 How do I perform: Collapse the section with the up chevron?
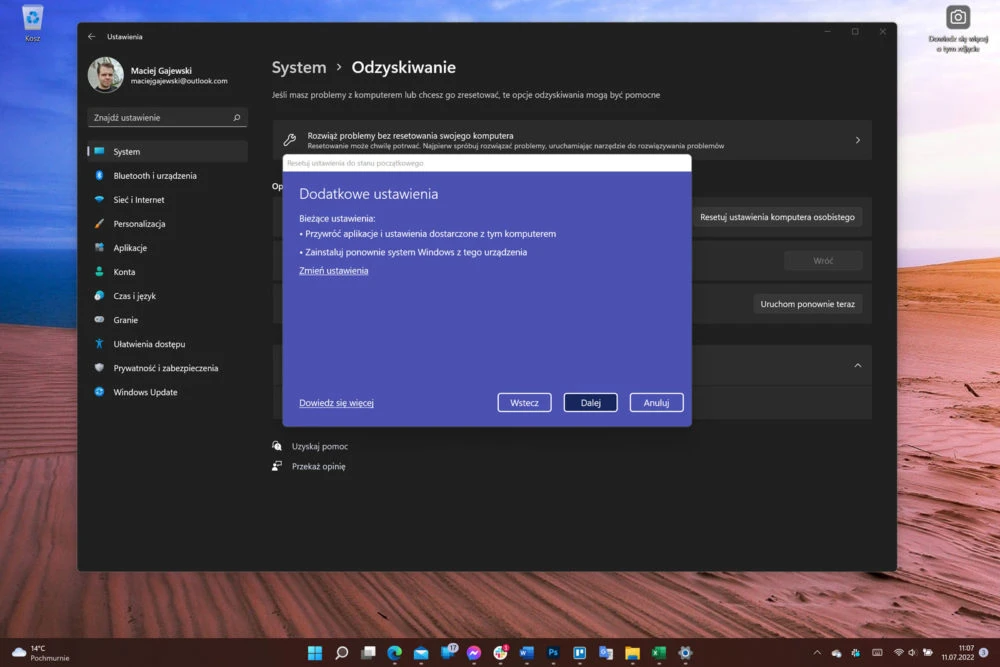[x=858, y=365]
